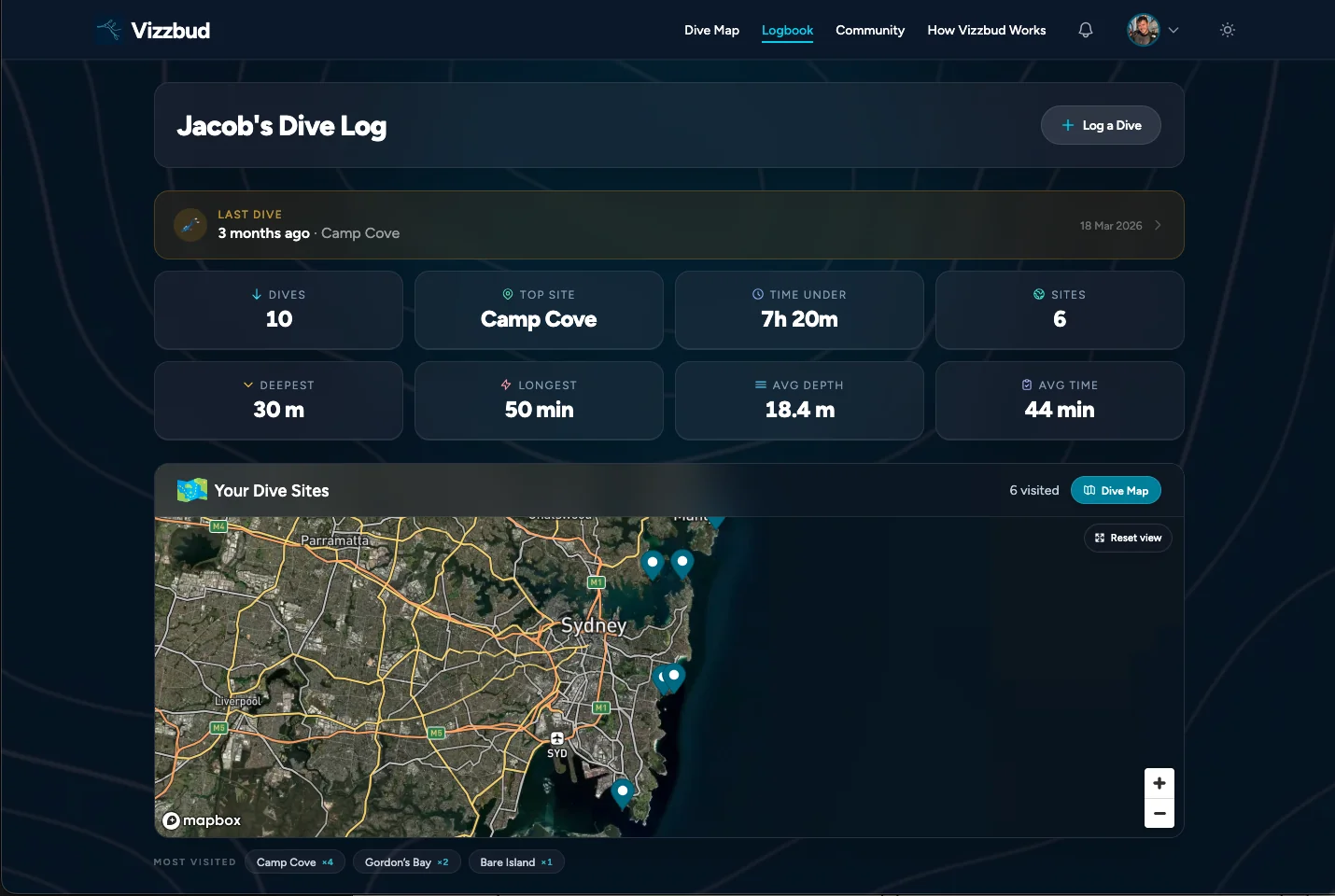Select the Bare Island ×1 chip
1335x896 pixels.
tap(516, 862)
